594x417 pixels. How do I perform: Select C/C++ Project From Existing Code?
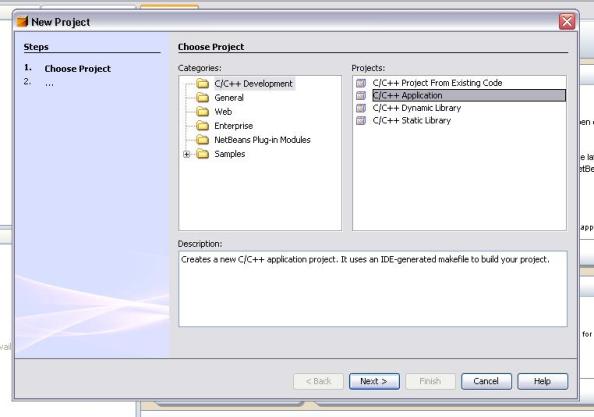pos(437,83)
